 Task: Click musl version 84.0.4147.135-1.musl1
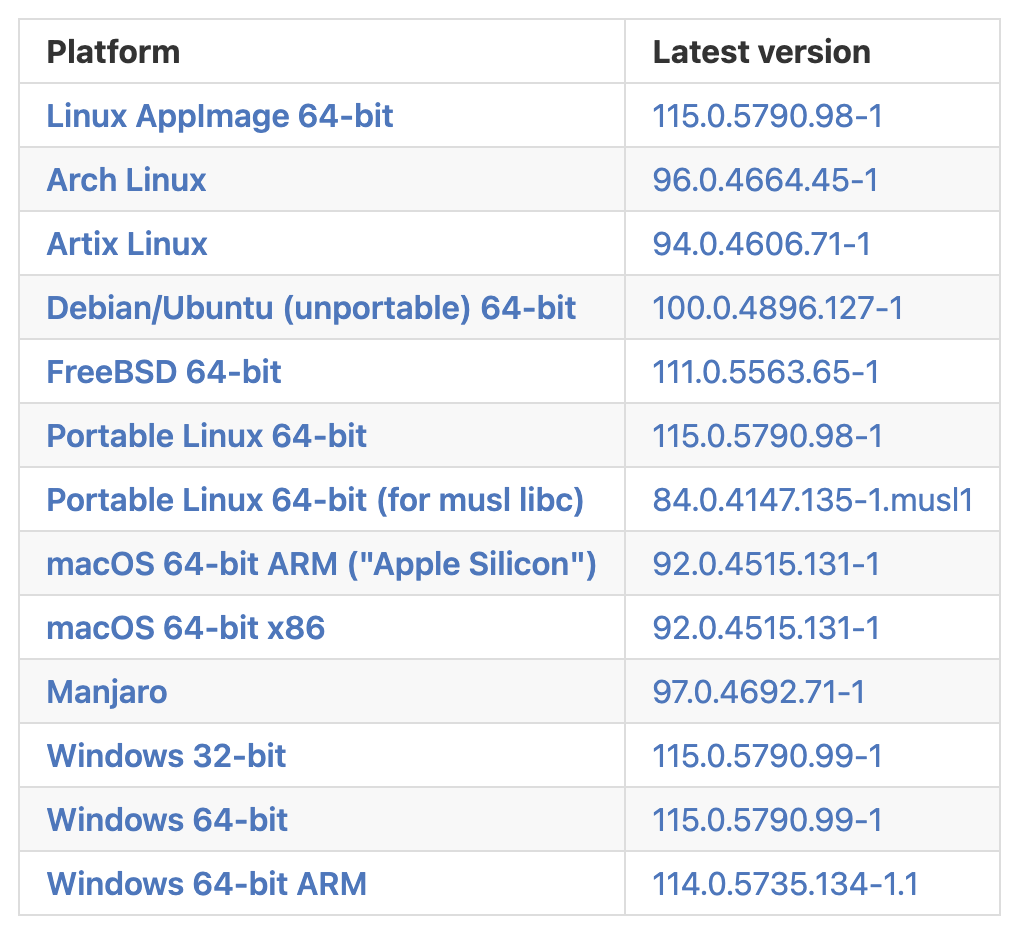(813, 501)
